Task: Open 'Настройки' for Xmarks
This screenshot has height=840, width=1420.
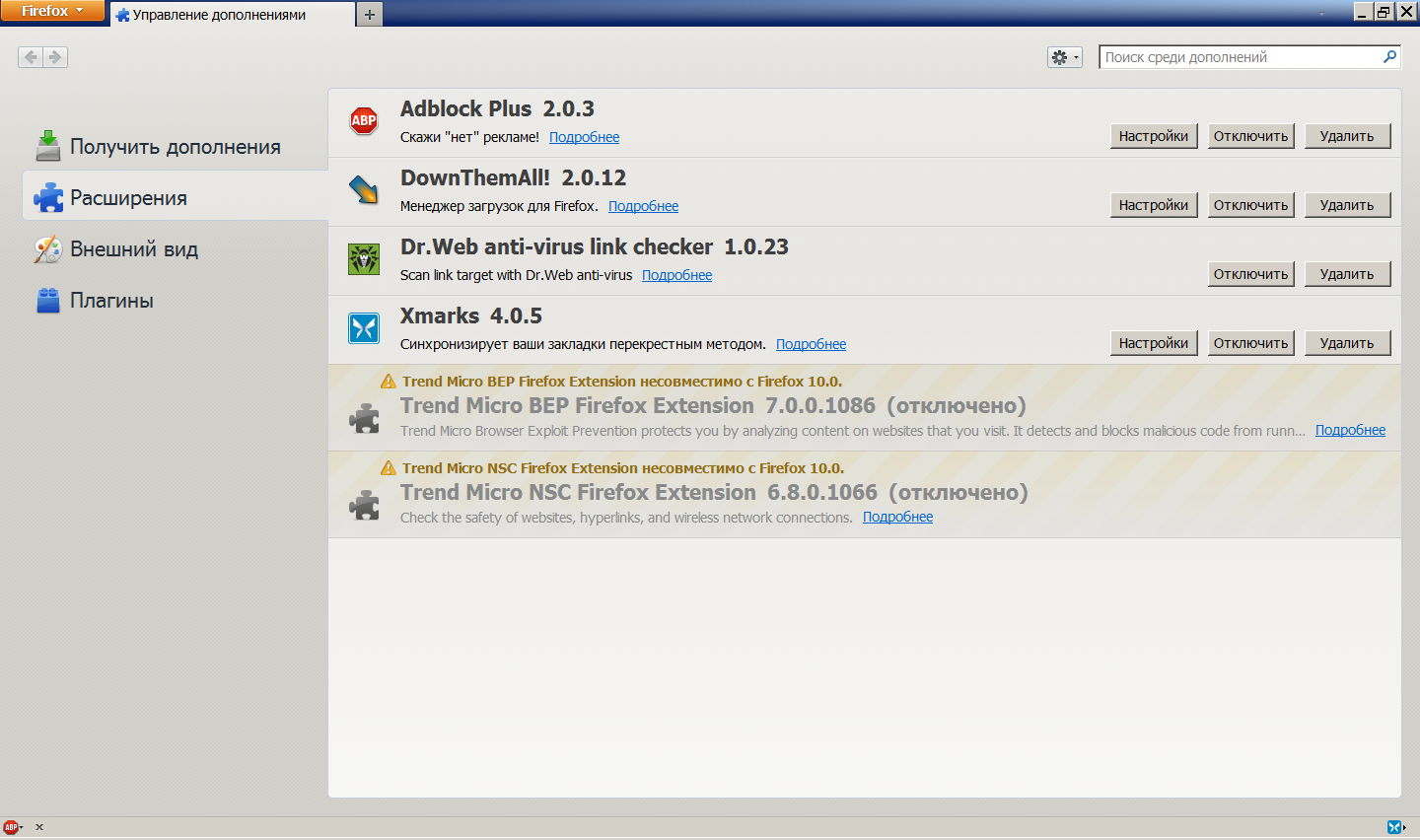Action: 1154,343
